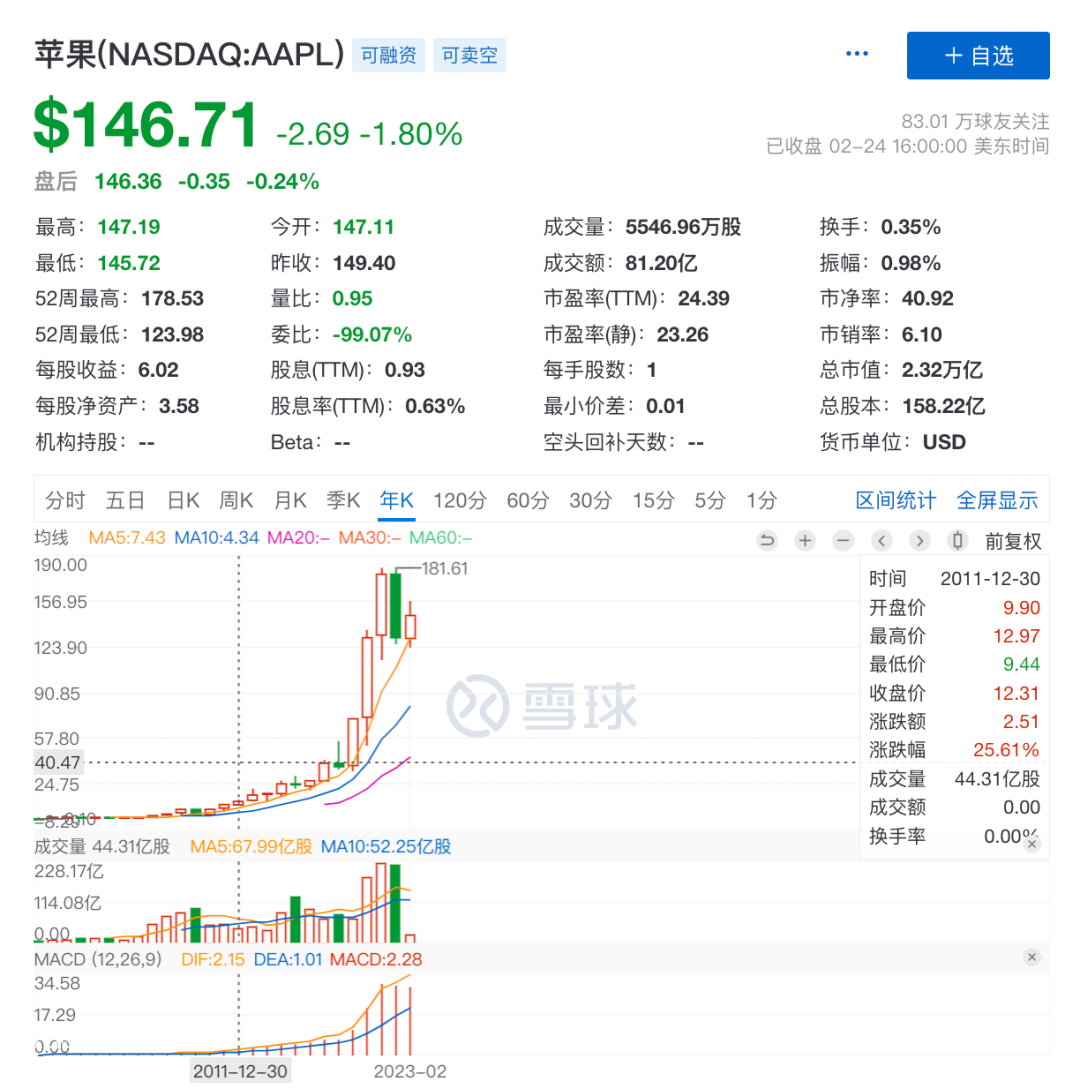The image size is (1080, 1089).
Task: Select the active 年K tab
Action: click(397, 500)
